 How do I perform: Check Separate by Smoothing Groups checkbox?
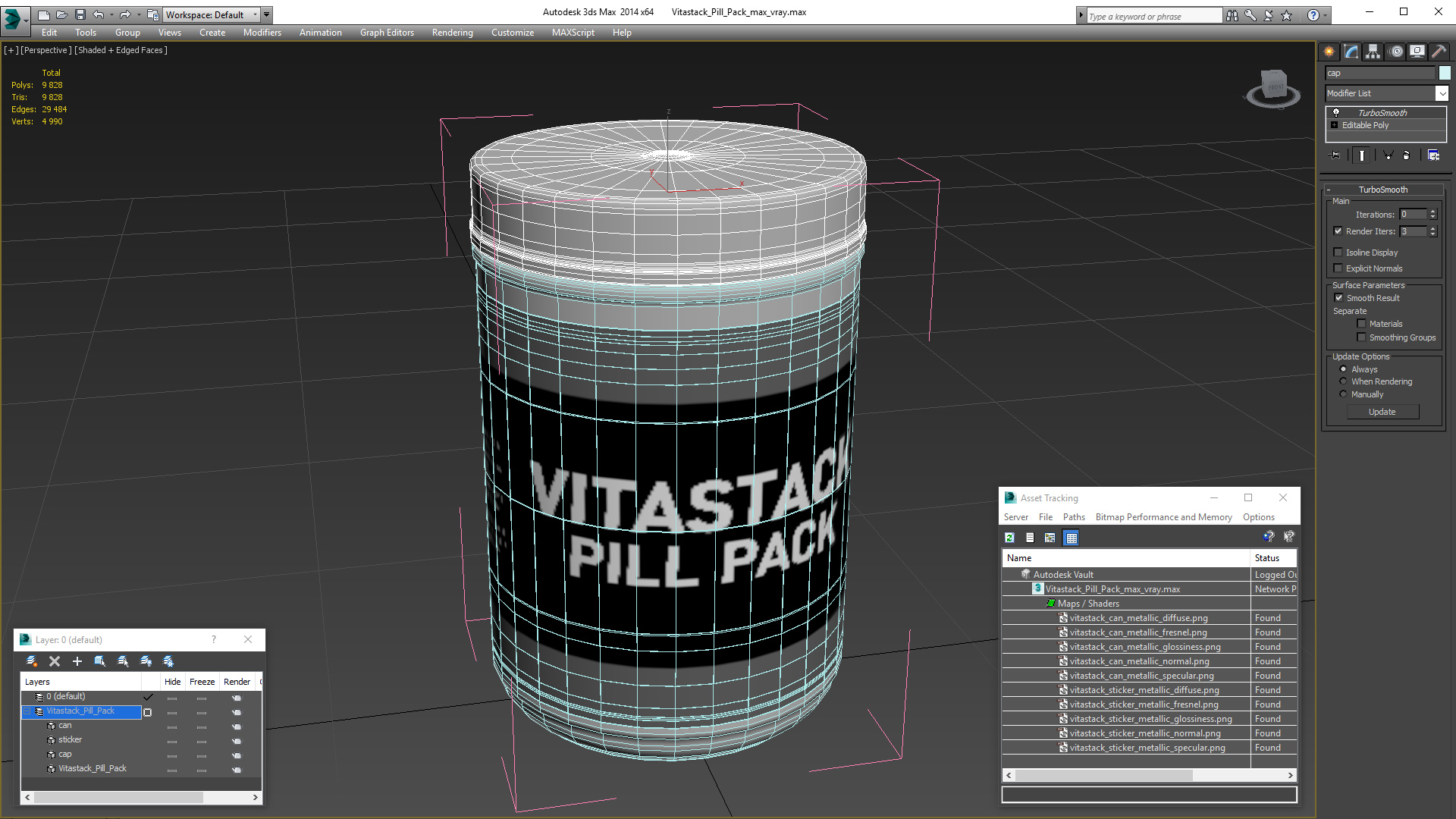pyautogui.click(x=1361, y=337)
